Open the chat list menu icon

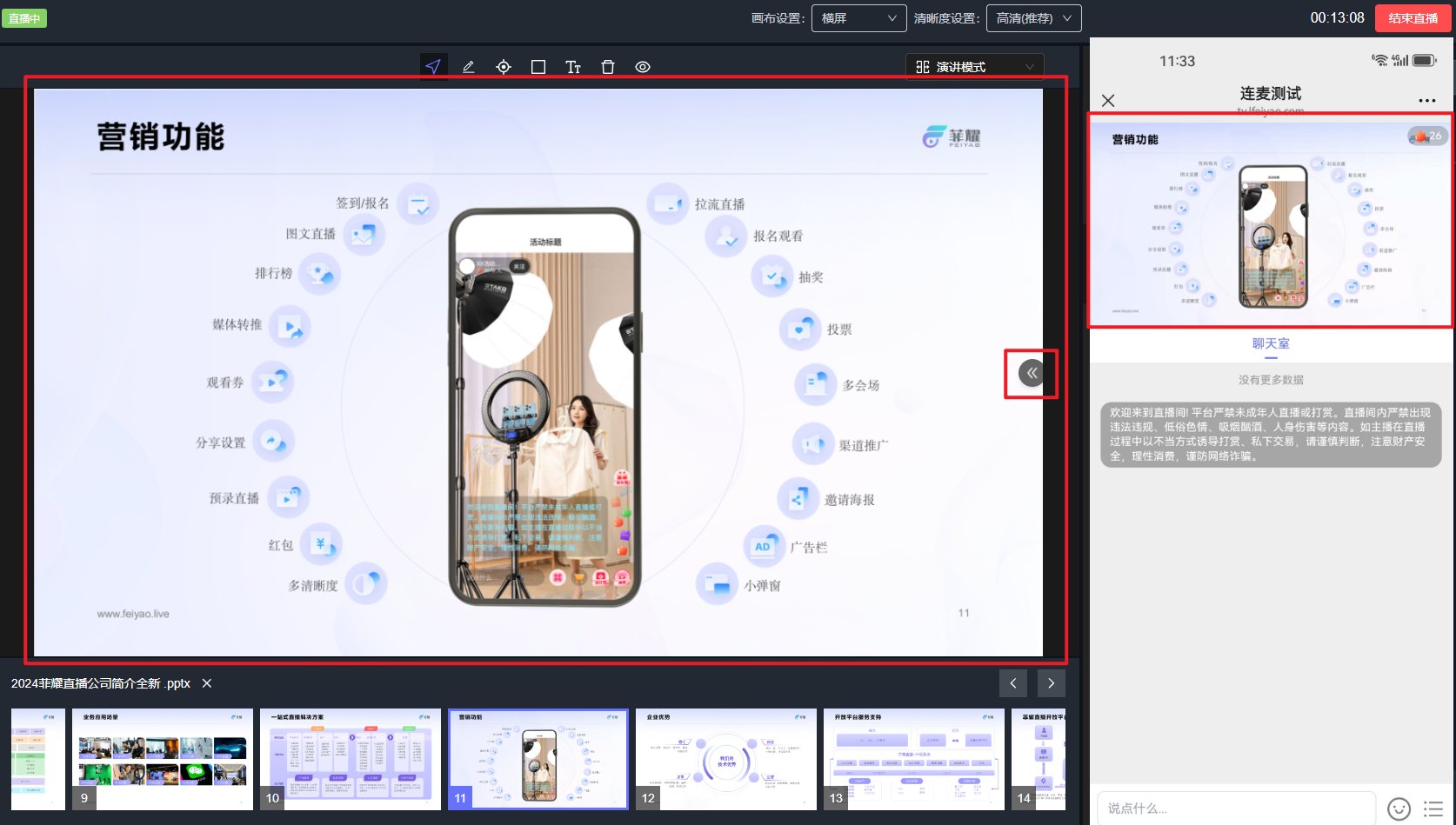coord(1433,808)
